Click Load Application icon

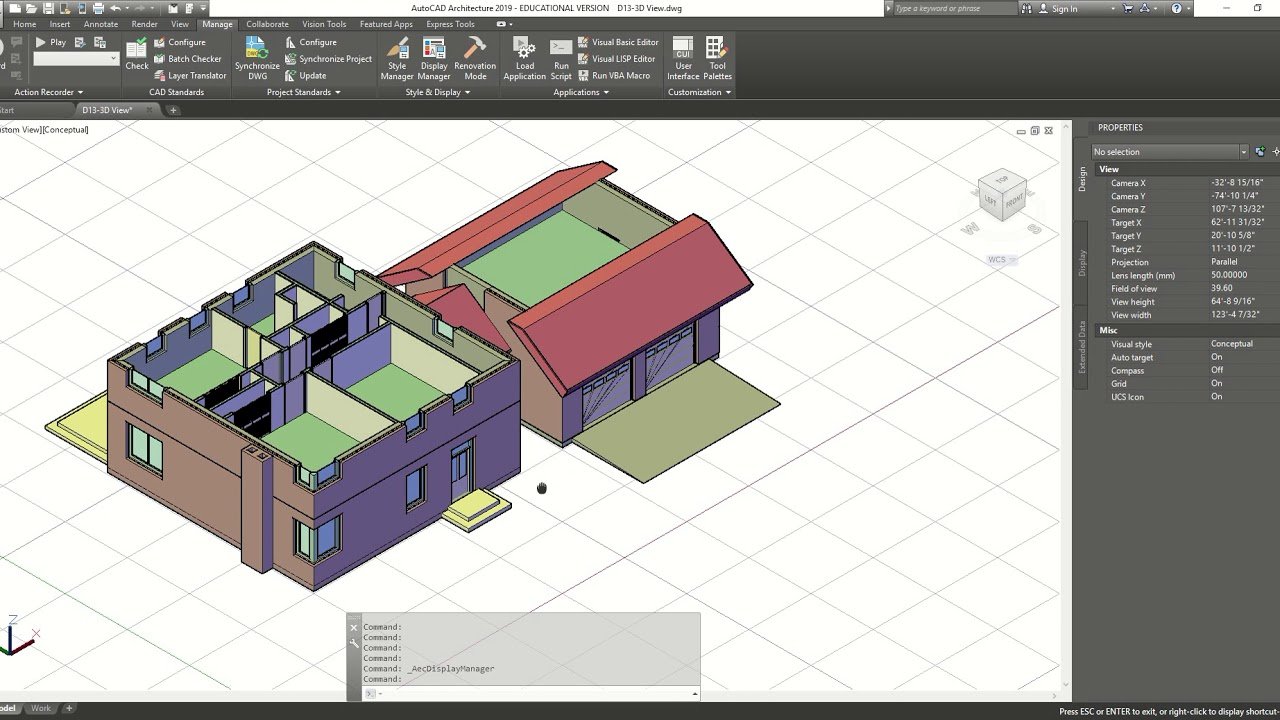coord(524,59)
